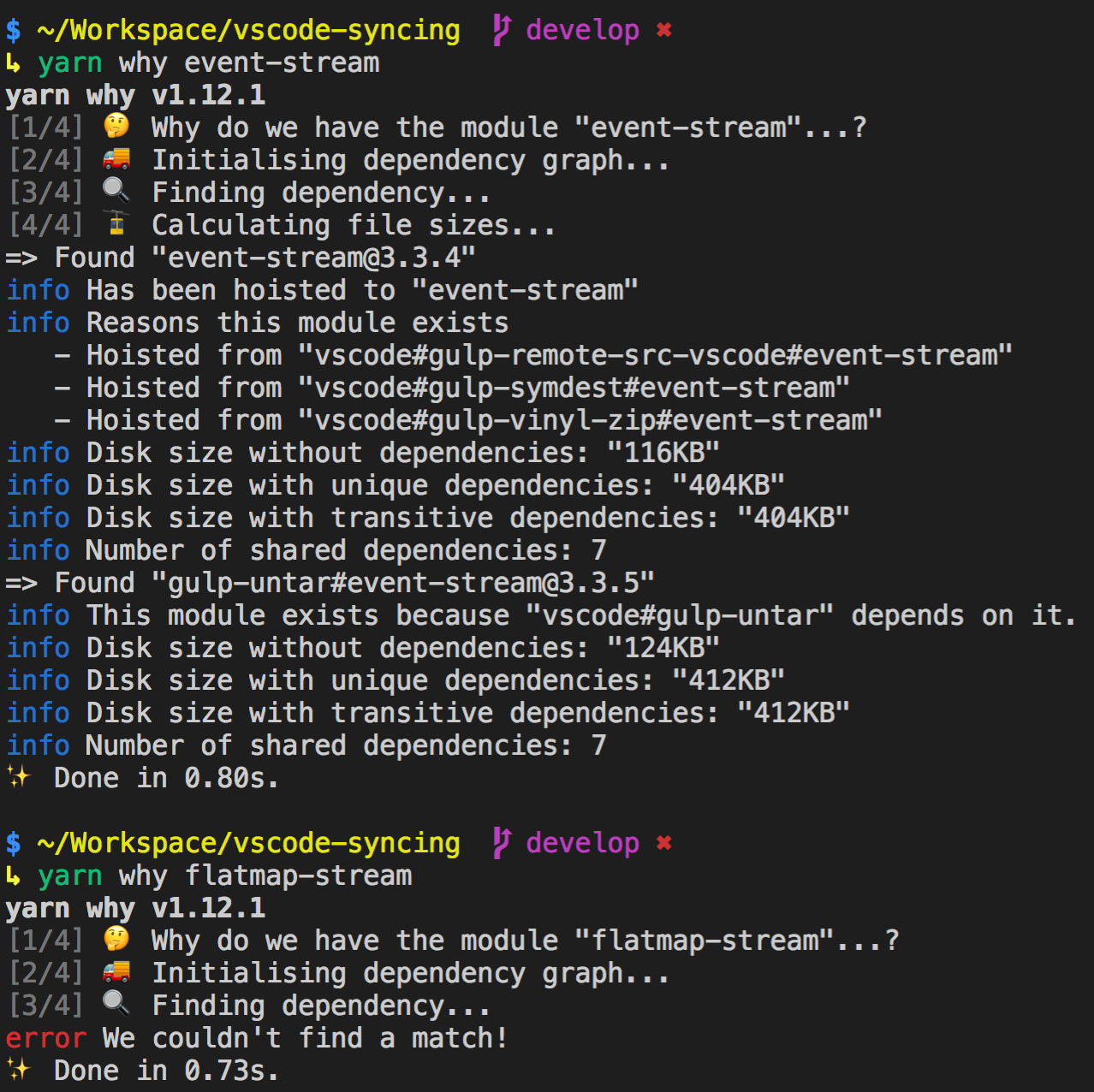Click the tram icon beside Calculating file sizes

(x=116, y=223)
